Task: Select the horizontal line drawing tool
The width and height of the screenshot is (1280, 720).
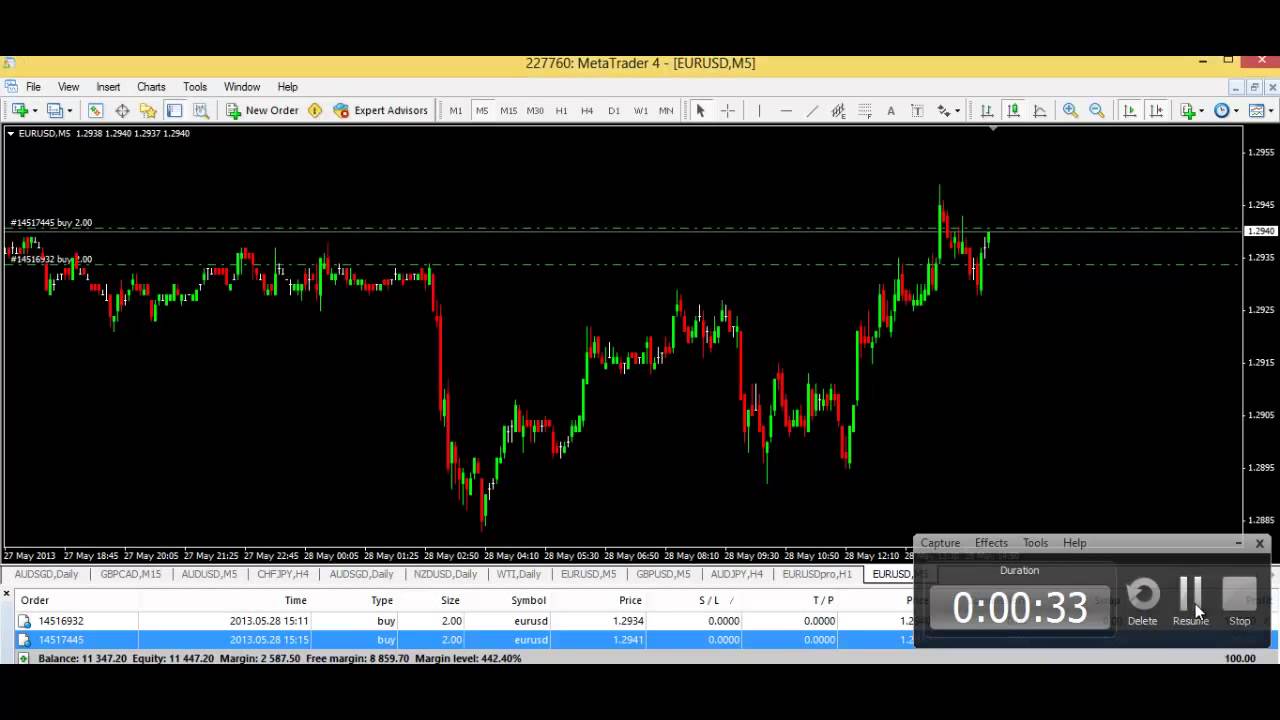Action: (x=786, y=110)
